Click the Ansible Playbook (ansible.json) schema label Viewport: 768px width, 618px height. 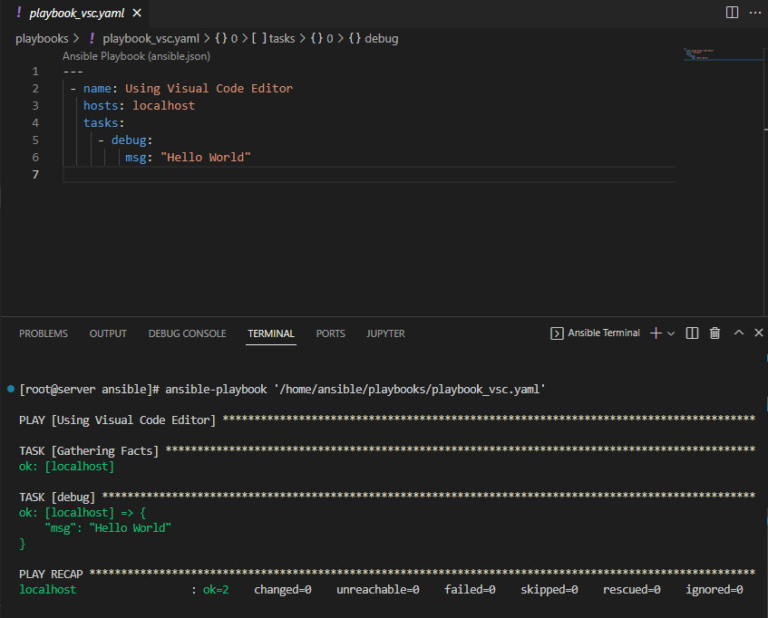pos(136,56)
